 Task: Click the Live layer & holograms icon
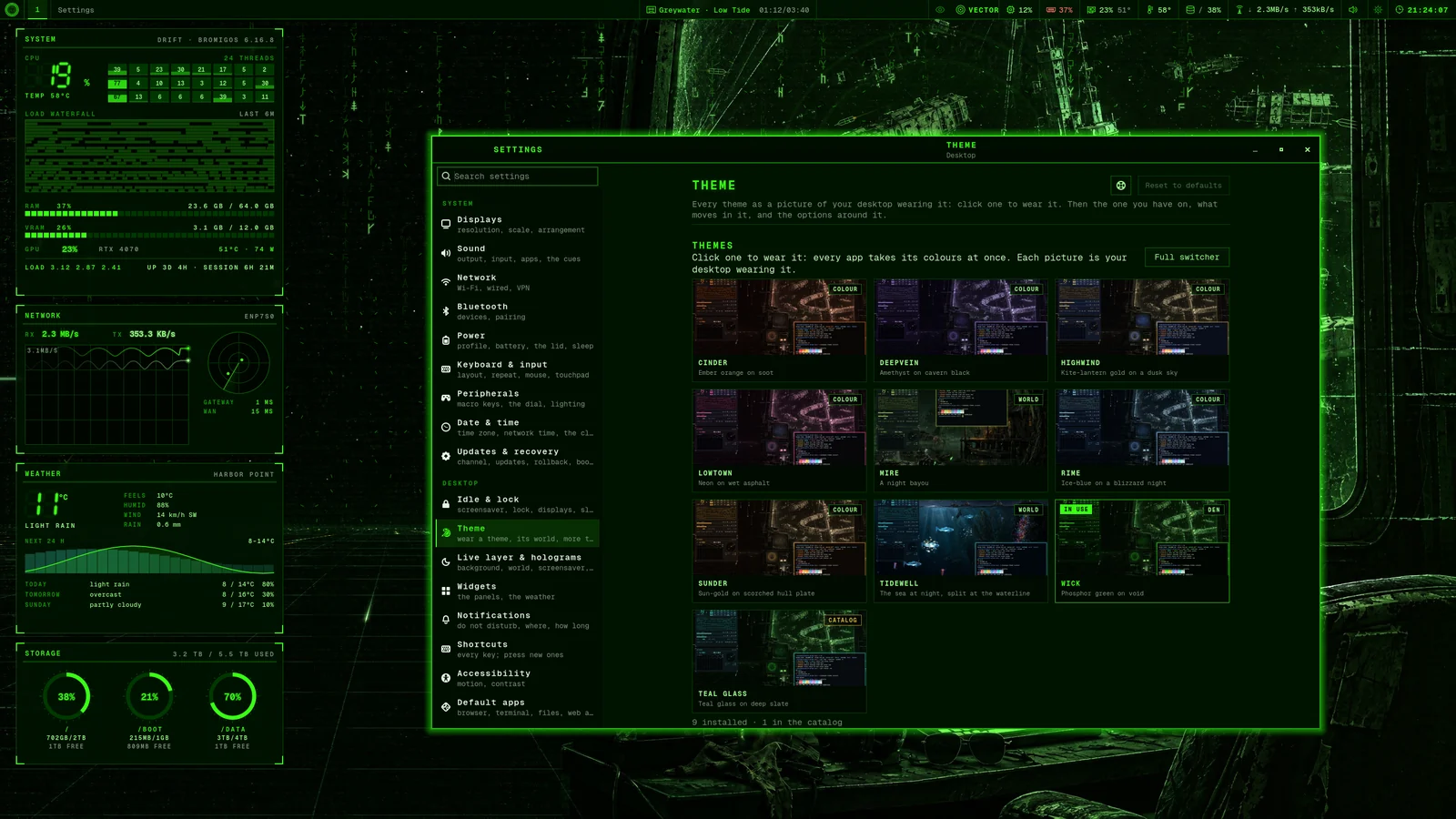[x=446, y=562]
